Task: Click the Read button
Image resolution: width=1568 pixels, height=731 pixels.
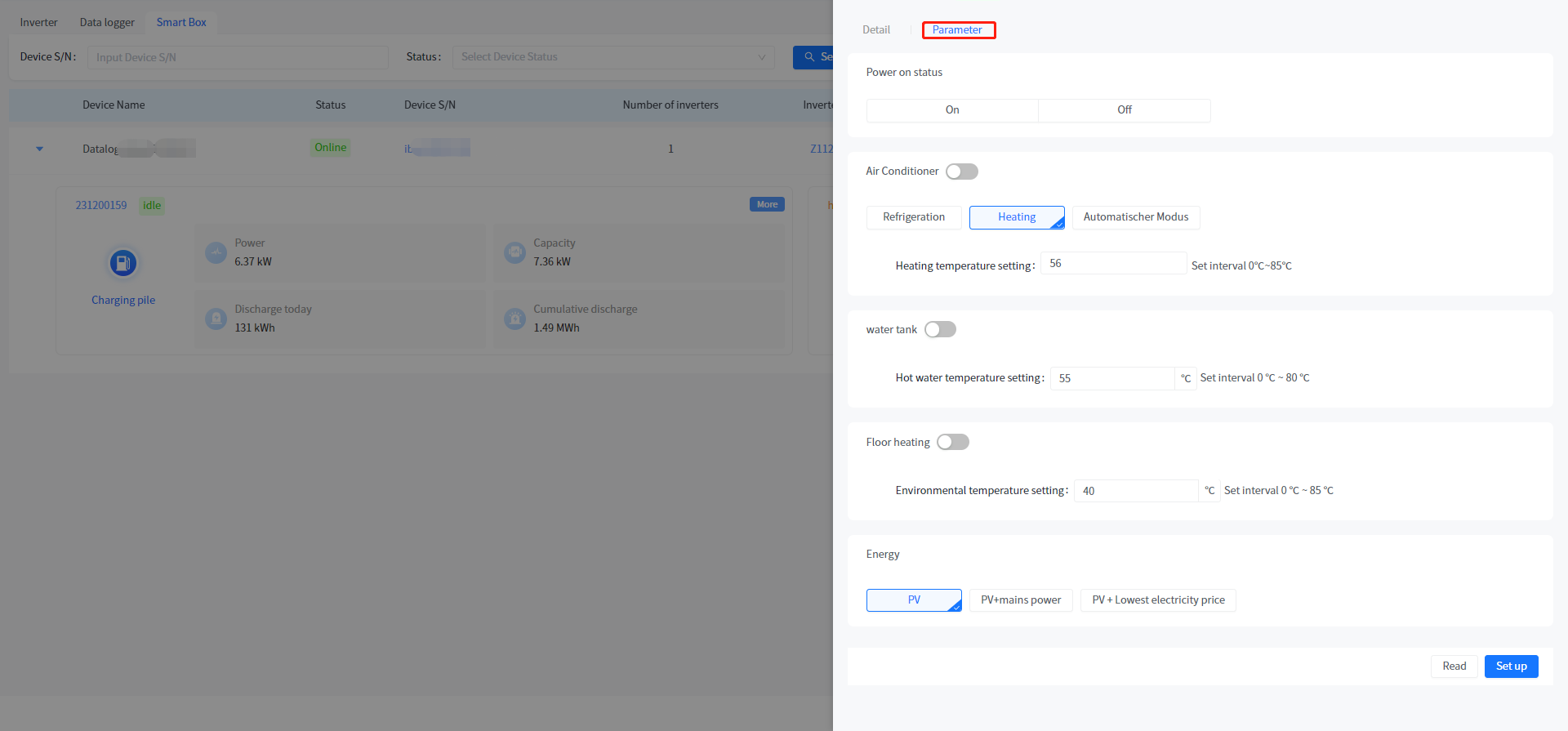Action: pyautogui.click(x=1454, y=666)
